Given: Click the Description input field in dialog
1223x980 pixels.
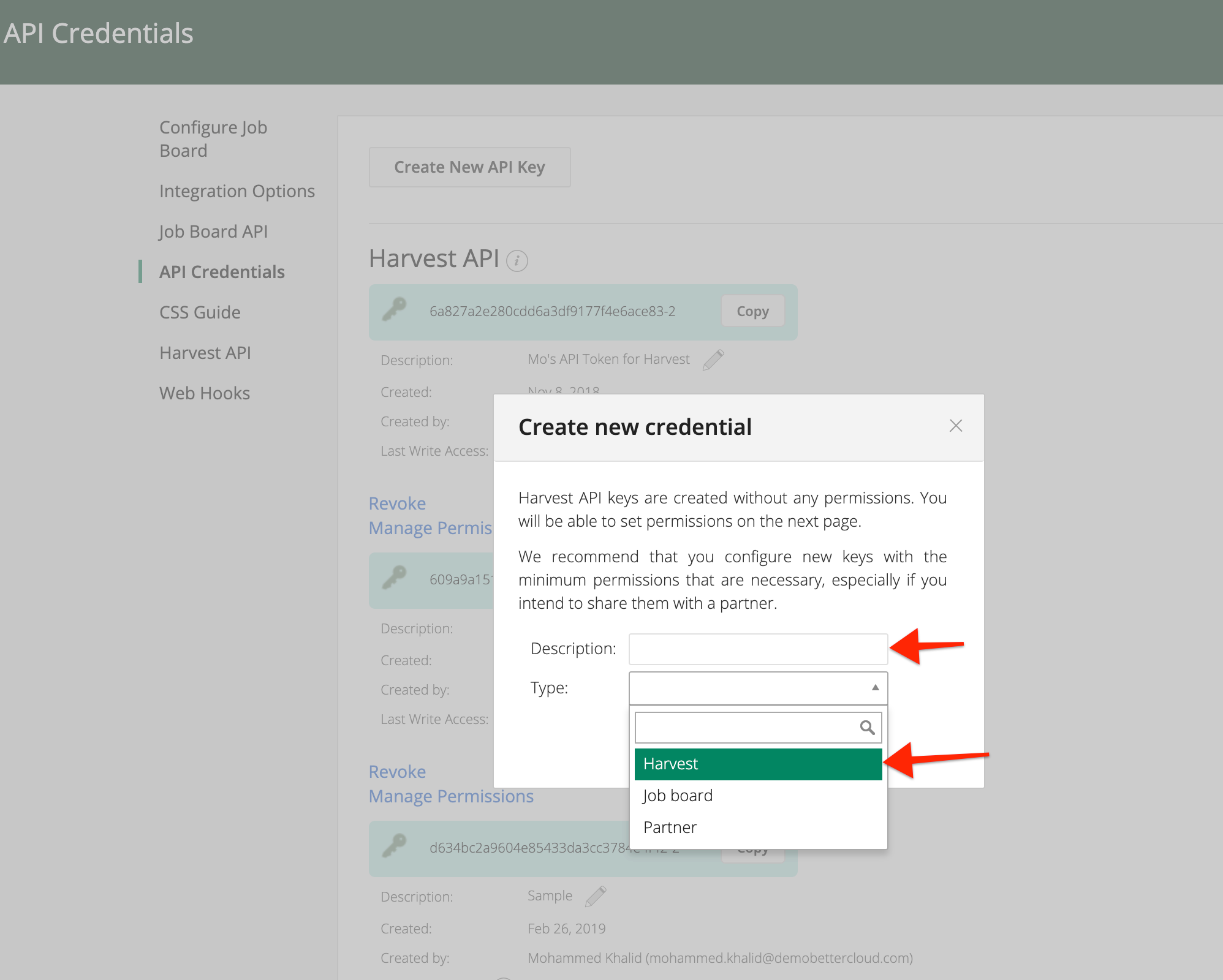Looking at the screenshot, I should pos(758,649).
